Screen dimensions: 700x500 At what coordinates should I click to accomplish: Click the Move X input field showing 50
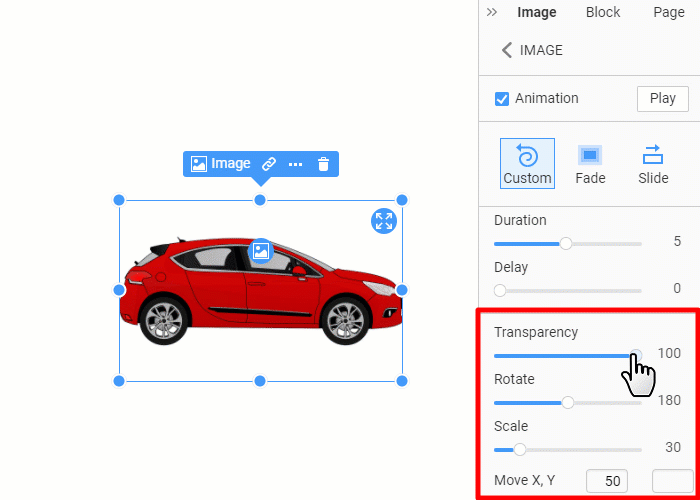607,481
